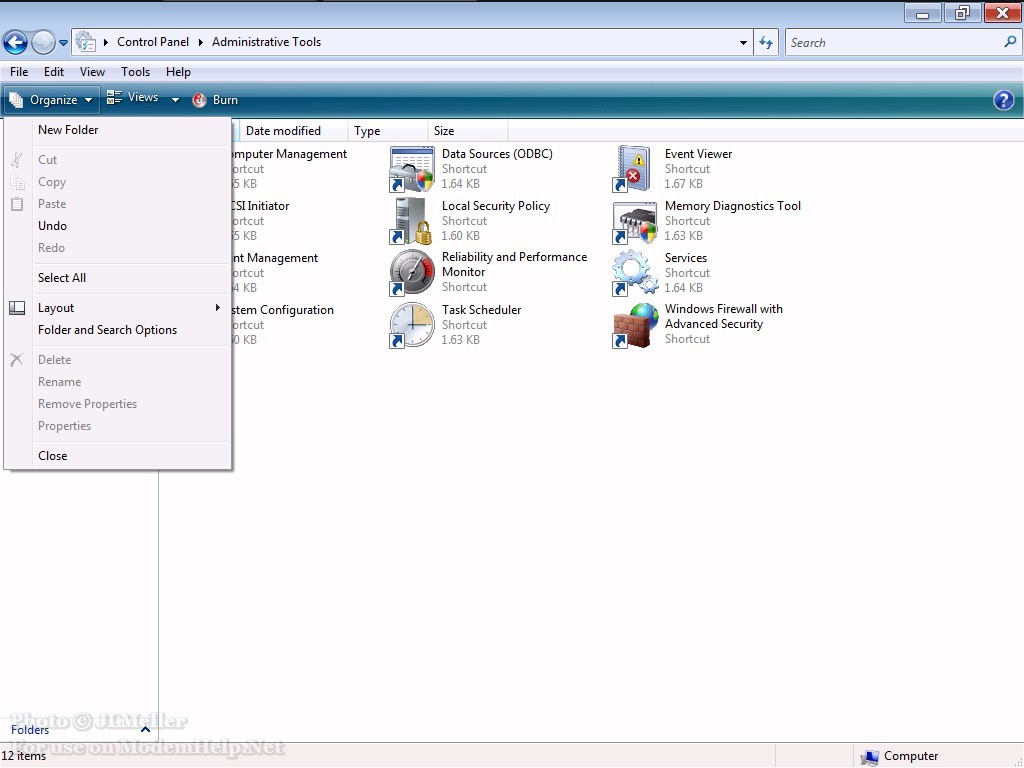The width and height of the screenshot is (1024, 768).
Task: Choose Select All in Organize menu
Action: click(x=118, y=278)
